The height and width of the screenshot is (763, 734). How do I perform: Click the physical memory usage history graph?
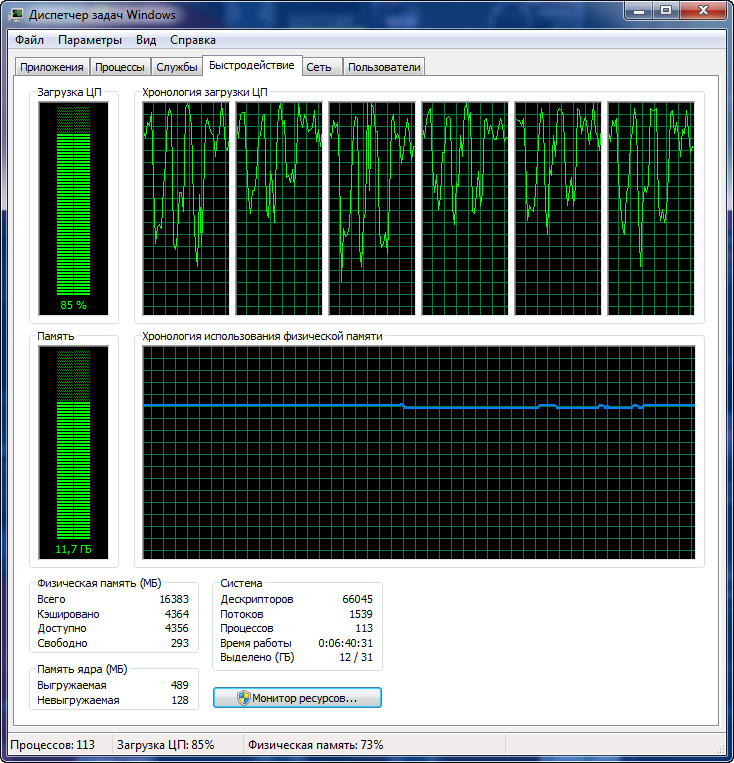coord(419,453)
